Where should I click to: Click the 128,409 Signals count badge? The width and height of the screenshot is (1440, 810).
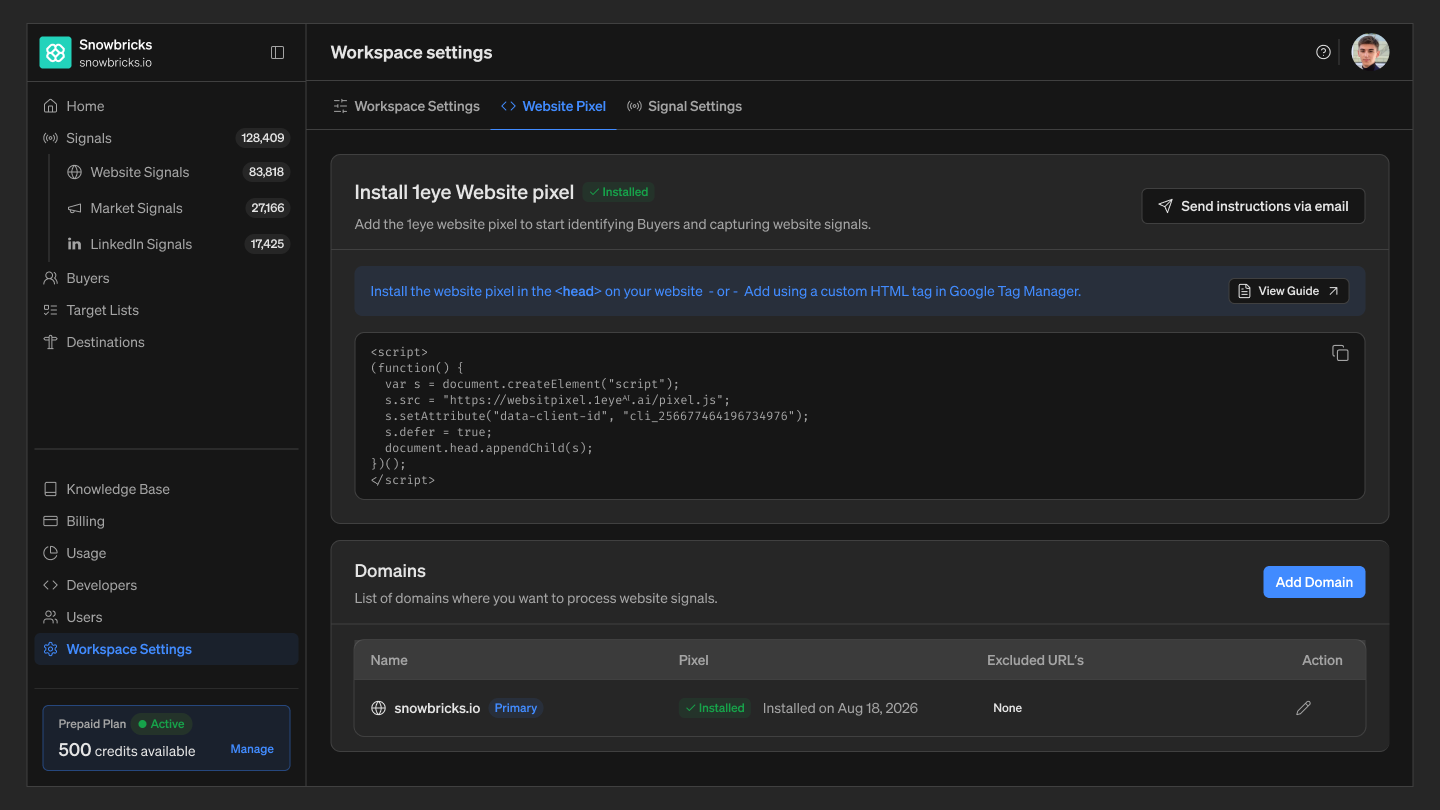263,138
